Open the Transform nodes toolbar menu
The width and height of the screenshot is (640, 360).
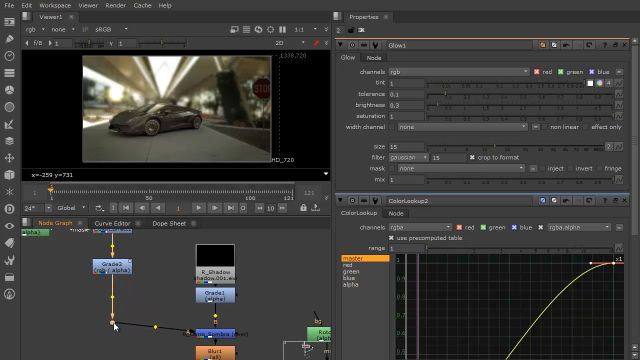tap(9, 158)
